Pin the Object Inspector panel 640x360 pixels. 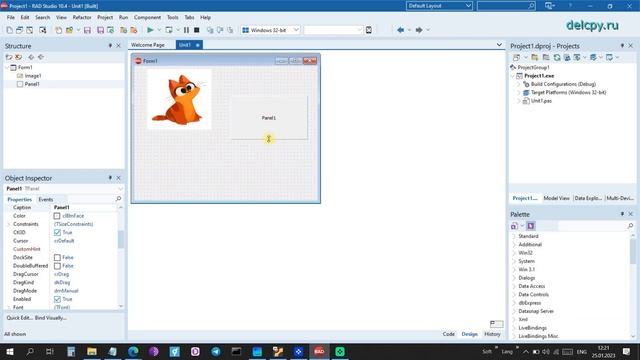110,178
